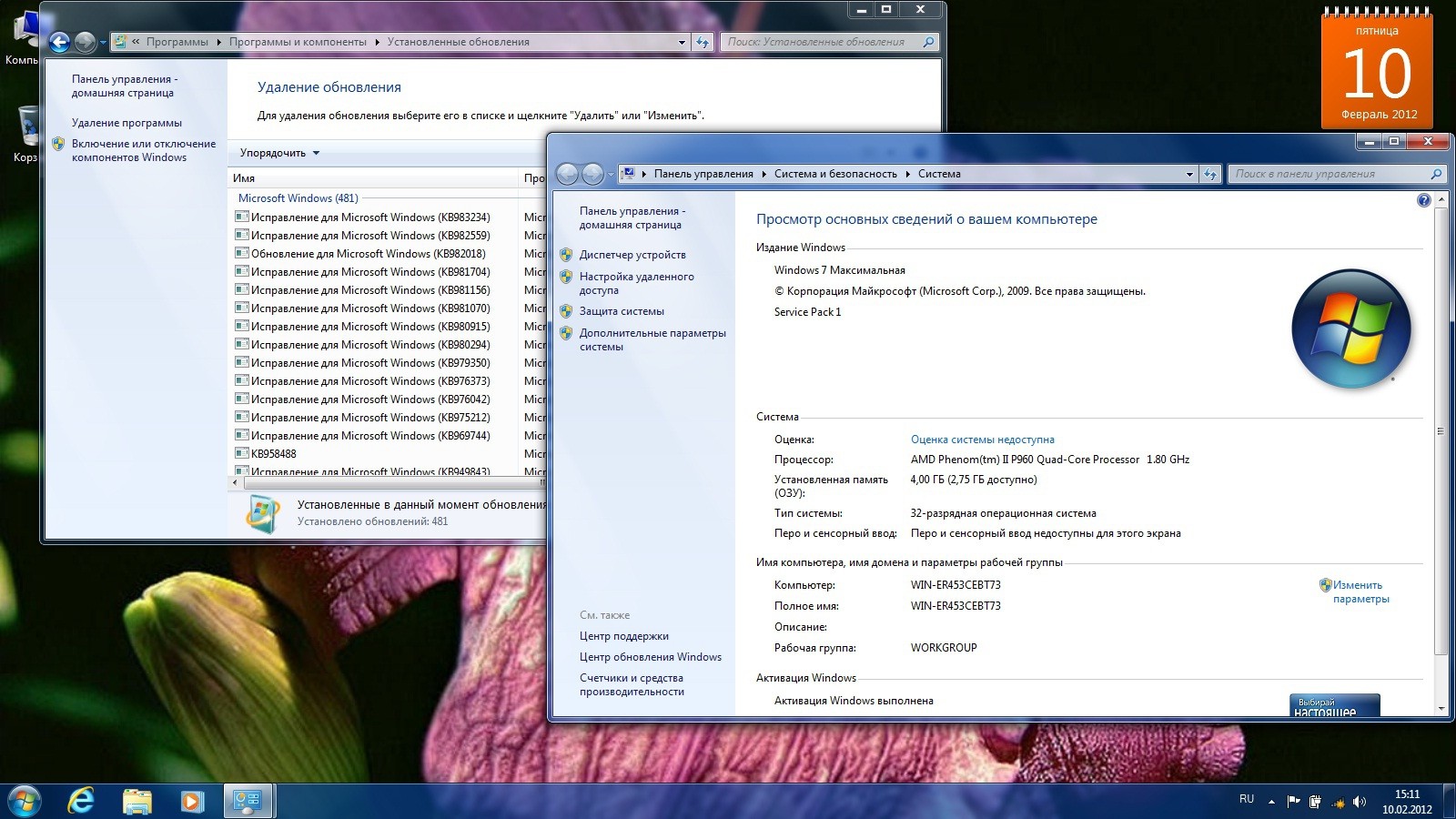
Task: Click the help question mark icon in System window
Action: point(1424,200)
